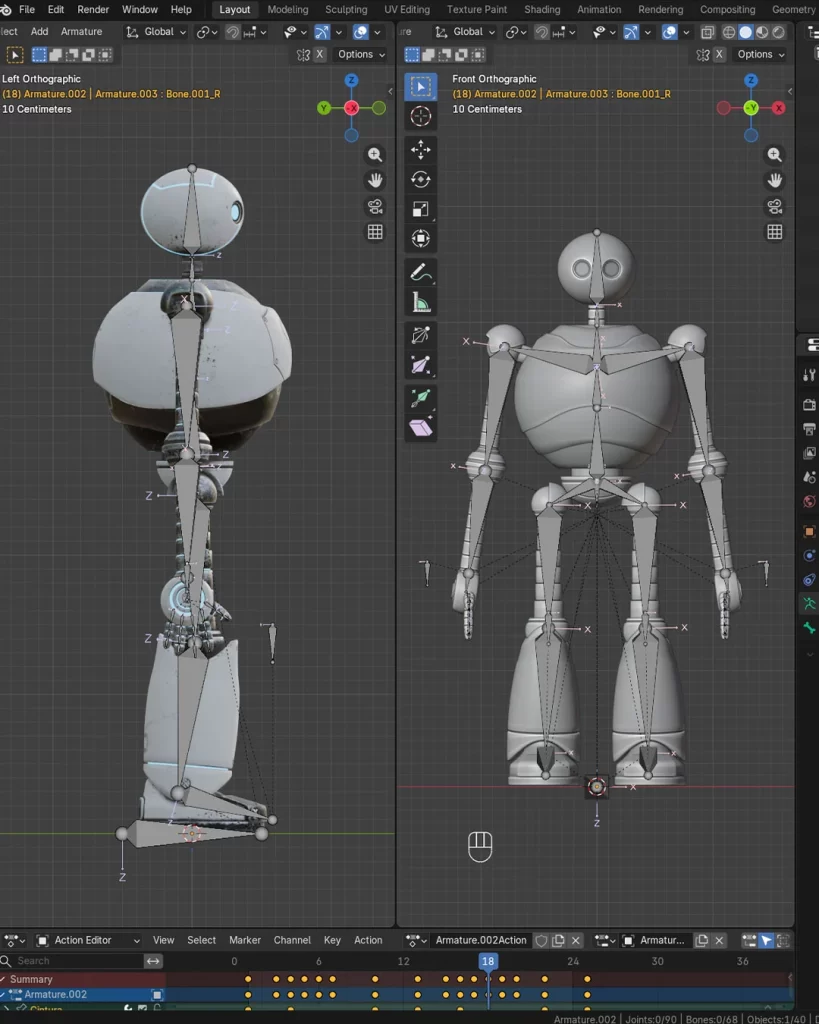
Task: Open the Object properties tab
Action: pyautogui.click(x=809, y=532)
